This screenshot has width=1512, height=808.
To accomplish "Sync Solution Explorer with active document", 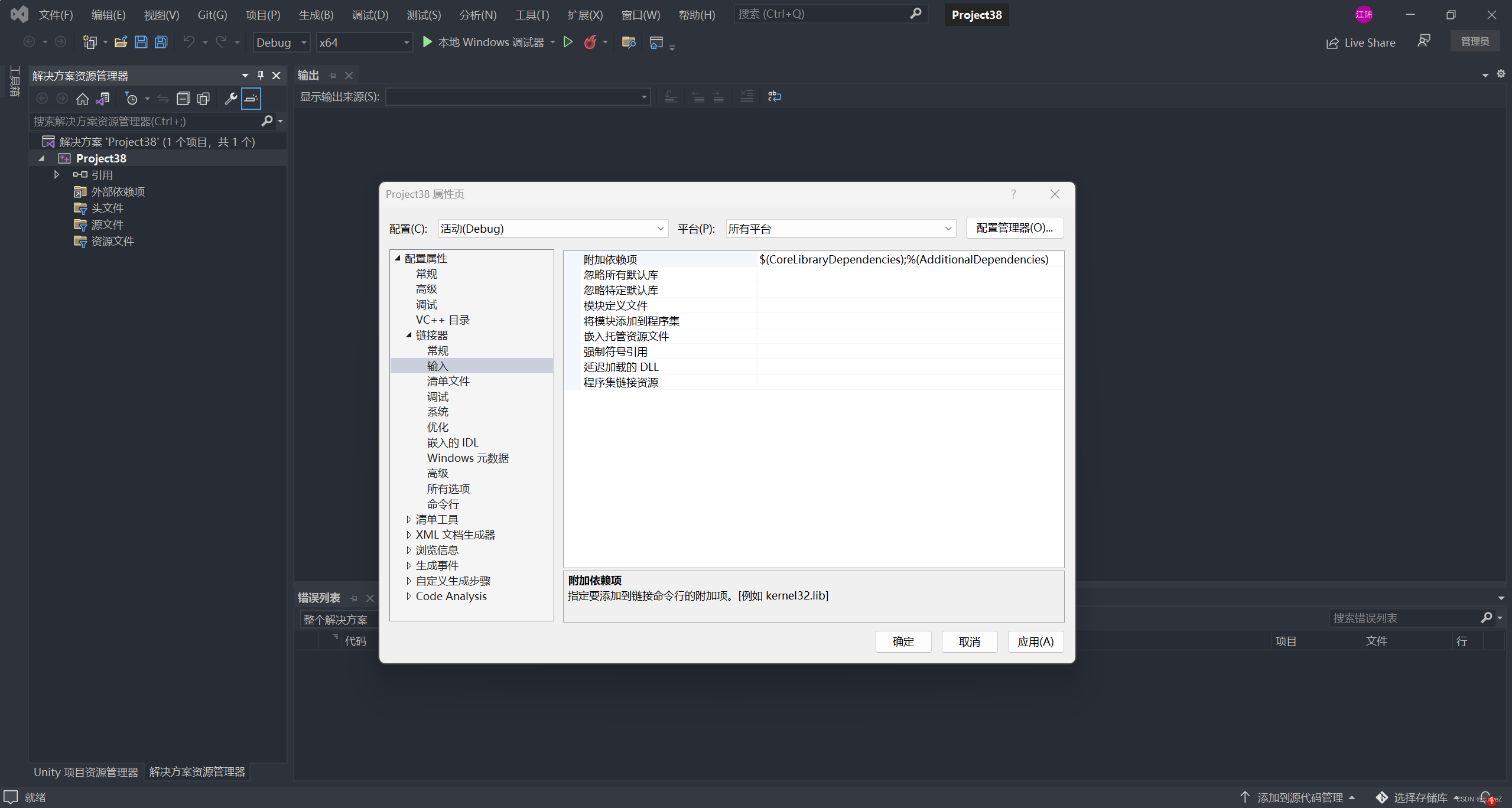I will (x=103, y=99).
